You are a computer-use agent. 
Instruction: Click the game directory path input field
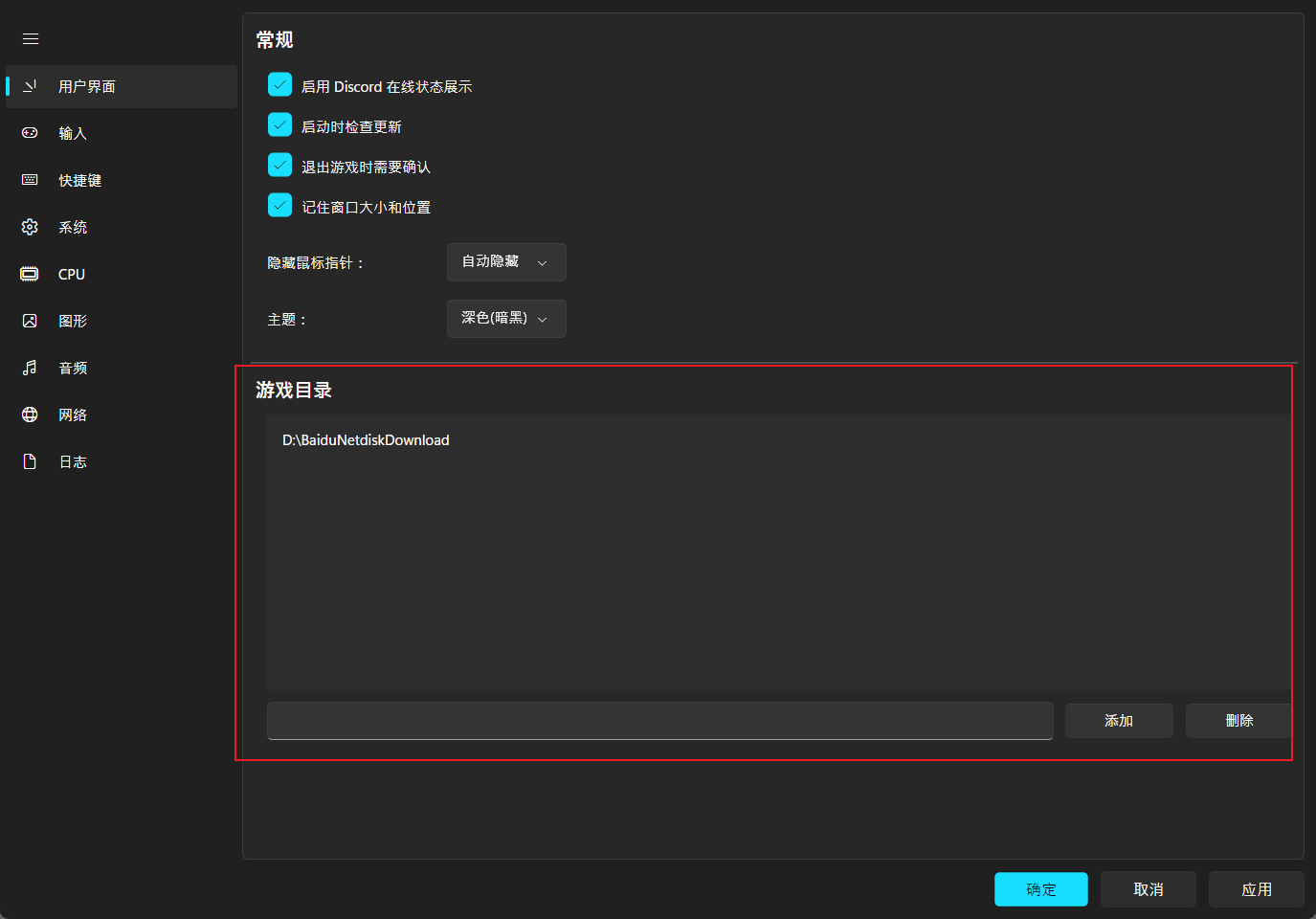660,721
